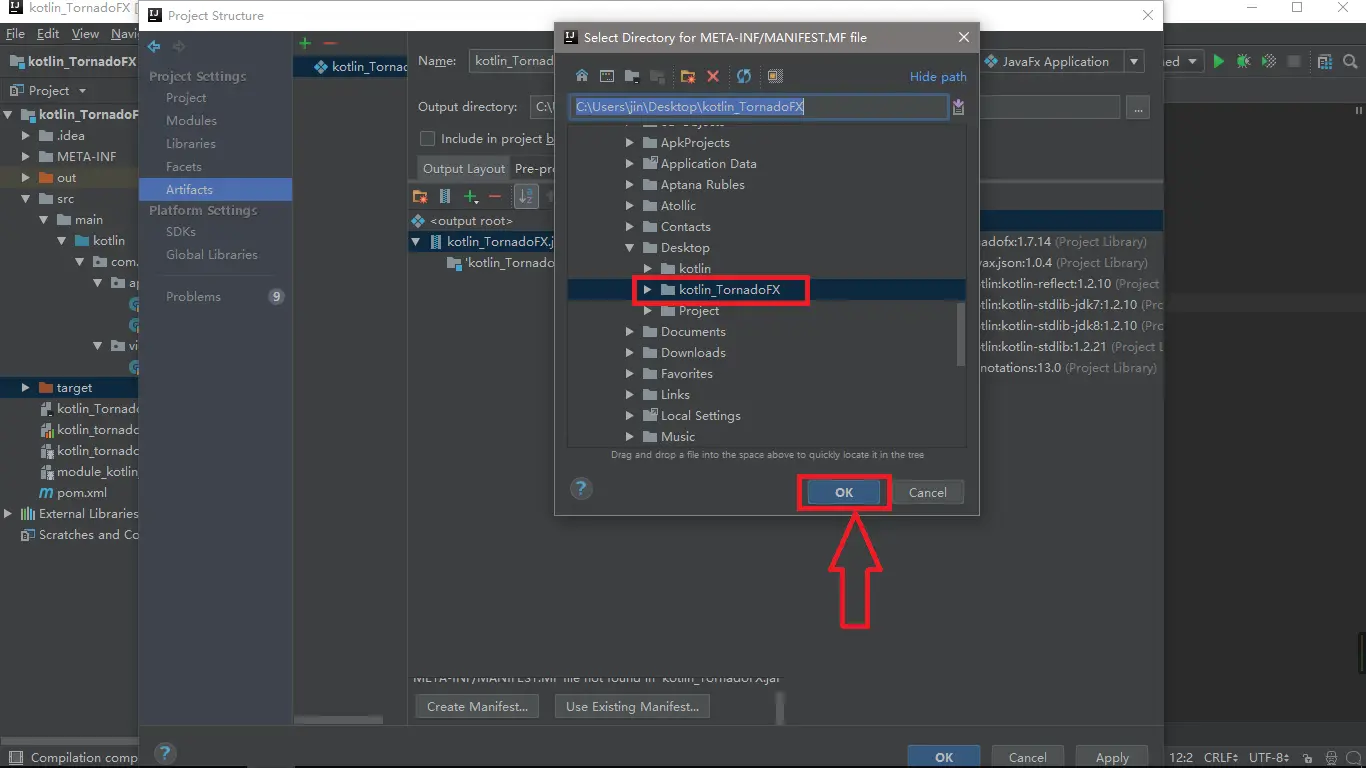
Task: Go to home directory in file chooser
Action: pyautogui.click(x=582, y=76)
